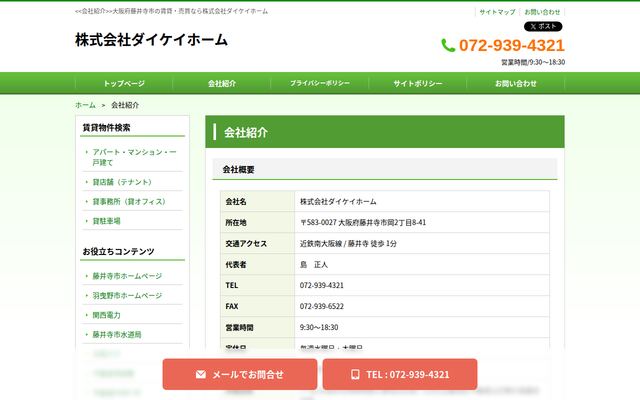Open the 藤井寺市水道局 sidebar link

tap(117, 335)
